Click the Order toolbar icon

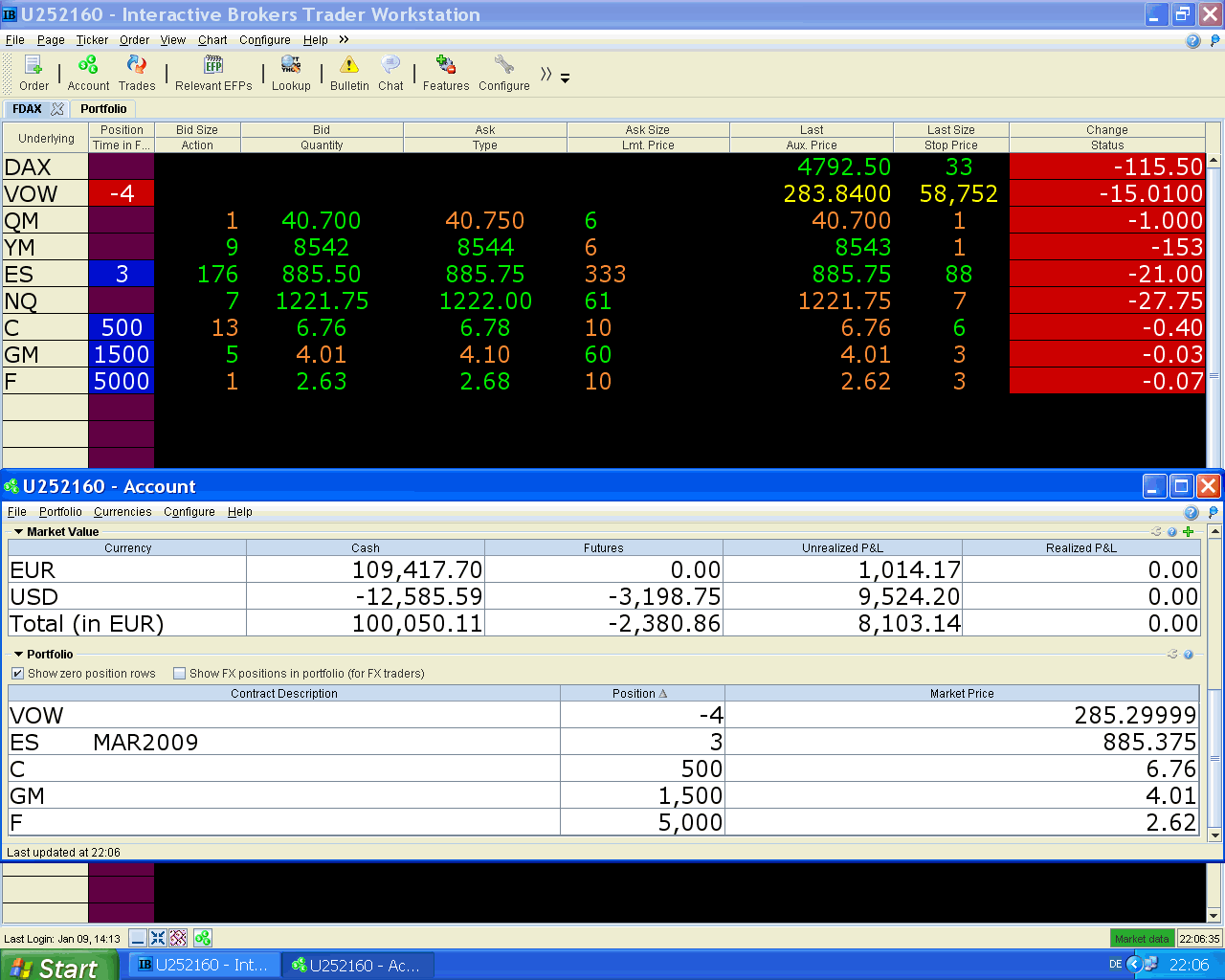33,73
